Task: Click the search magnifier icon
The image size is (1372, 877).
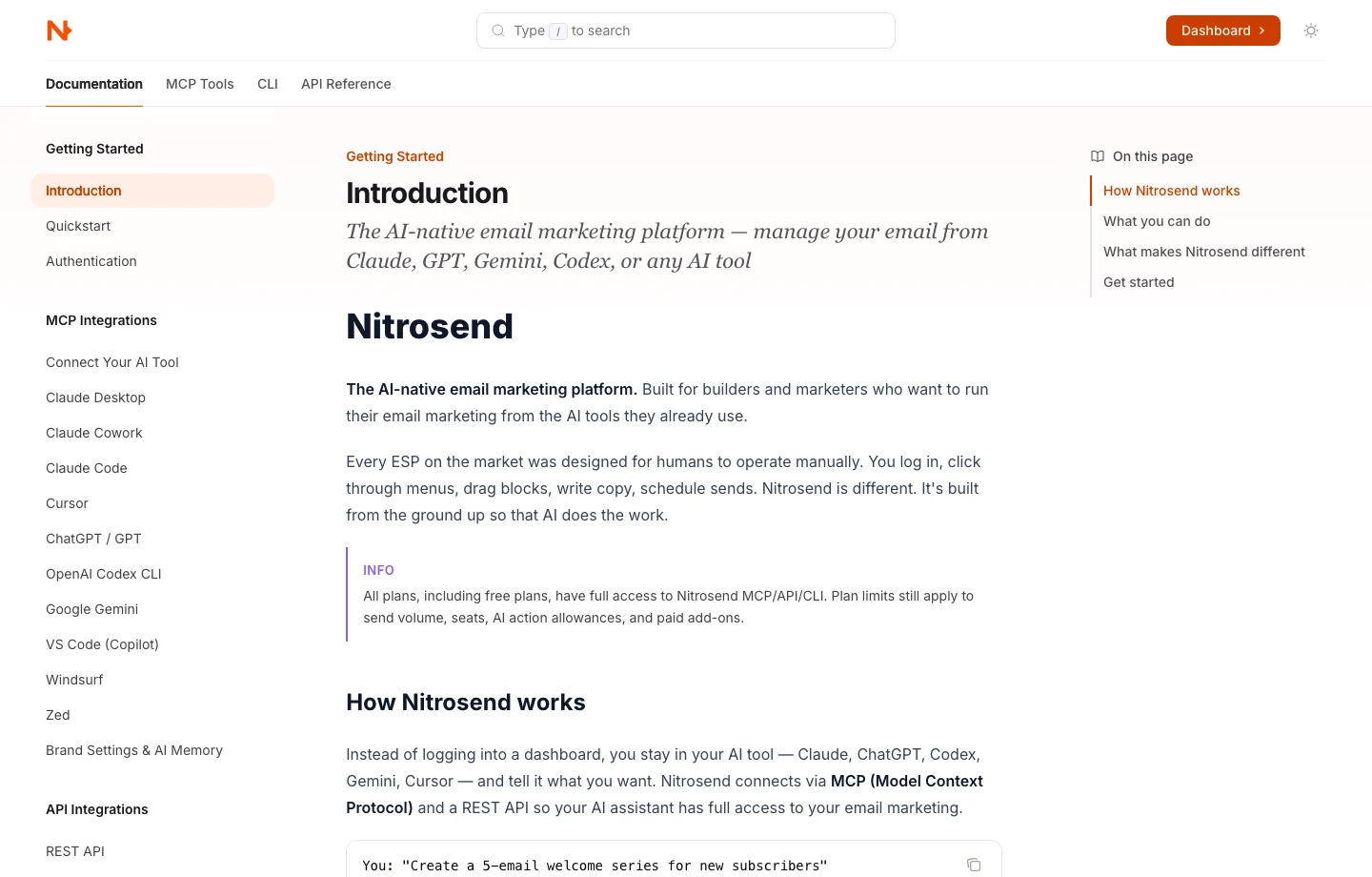Action: point(497,31)
